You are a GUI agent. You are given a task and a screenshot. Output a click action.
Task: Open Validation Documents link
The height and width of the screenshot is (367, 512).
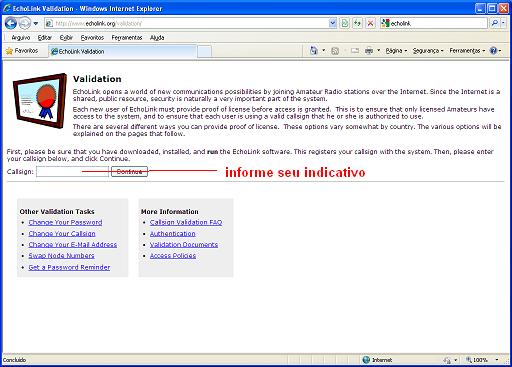(184, 245)
